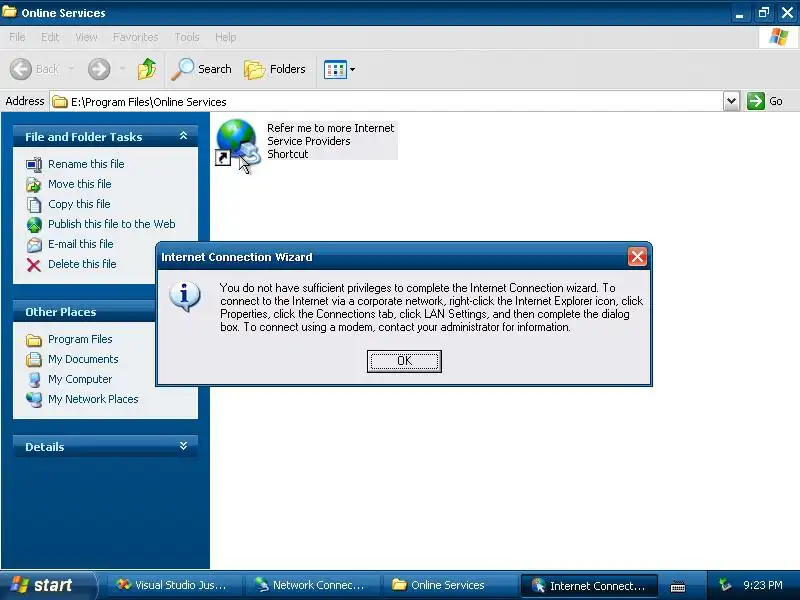Click the on-screen keyboard tray icon
Screen dimensions: 800x600
point(678,587)
